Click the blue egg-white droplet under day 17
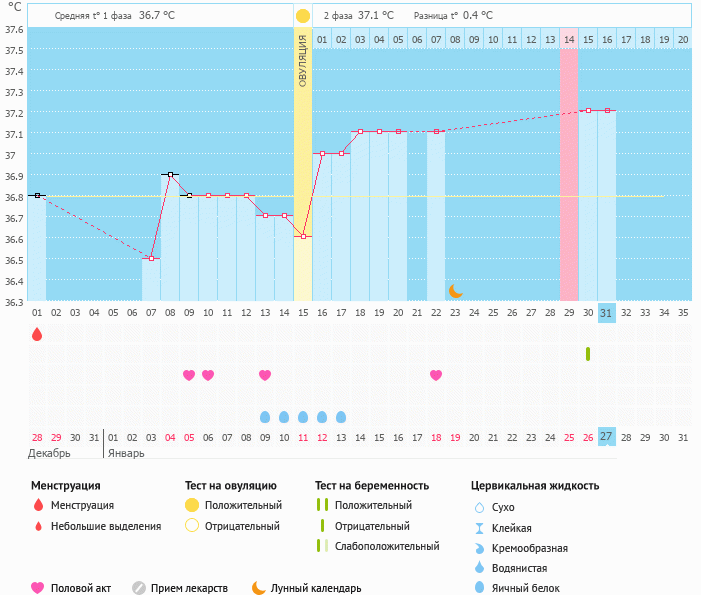This screenshot has width=701, height=595. [341, 416]
